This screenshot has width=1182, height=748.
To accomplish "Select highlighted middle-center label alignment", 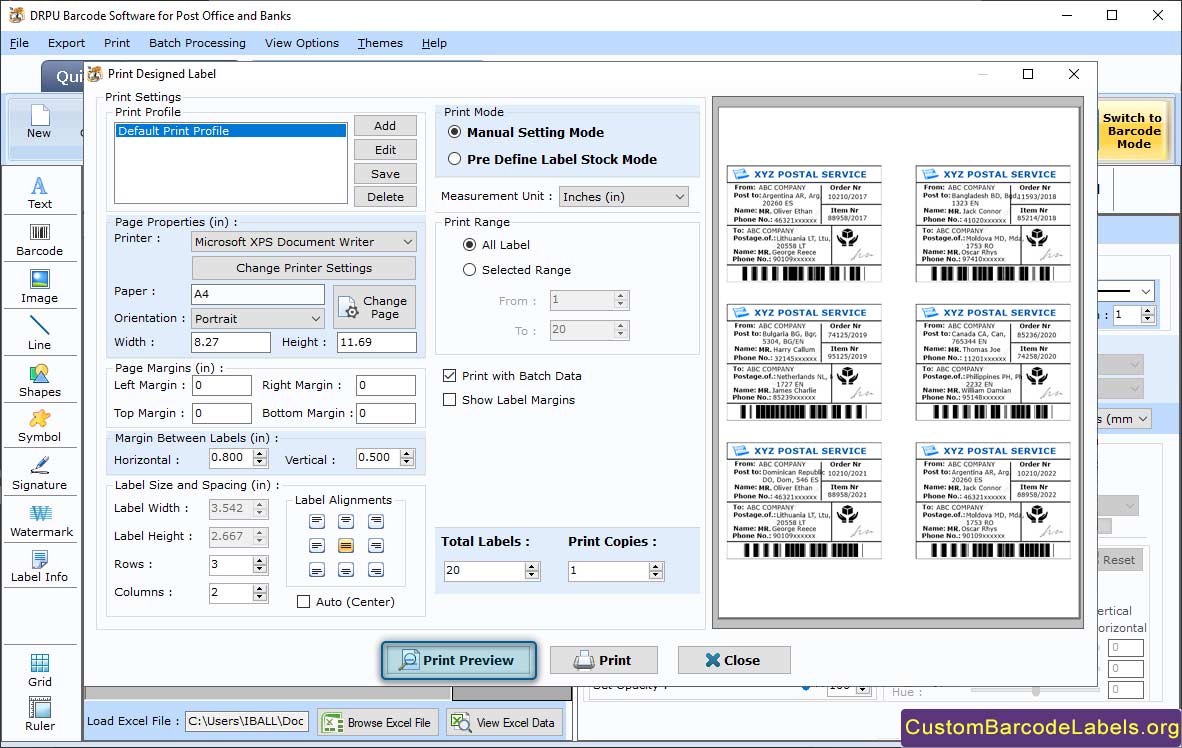I will tap(346, 545).
